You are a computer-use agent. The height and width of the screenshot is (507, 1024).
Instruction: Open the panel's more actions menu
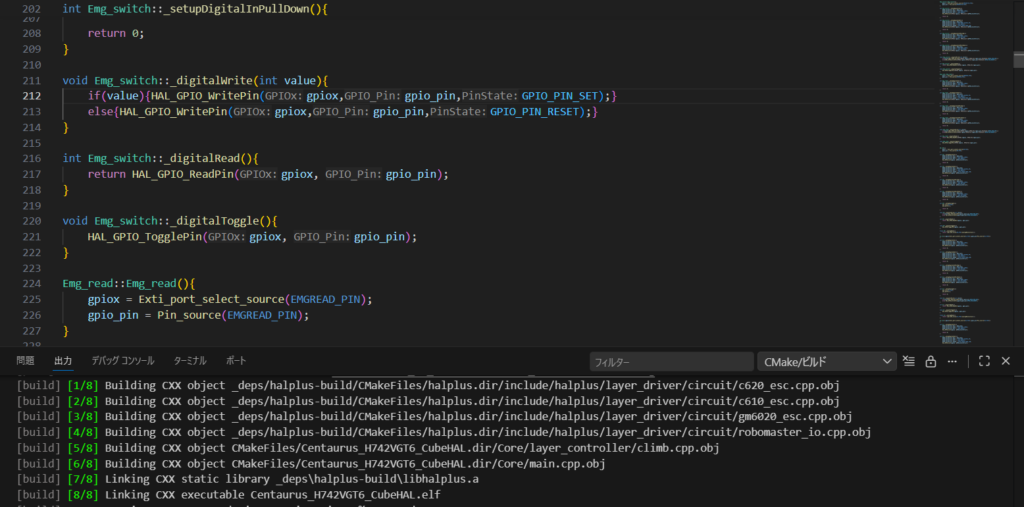(x=953, y=361)
